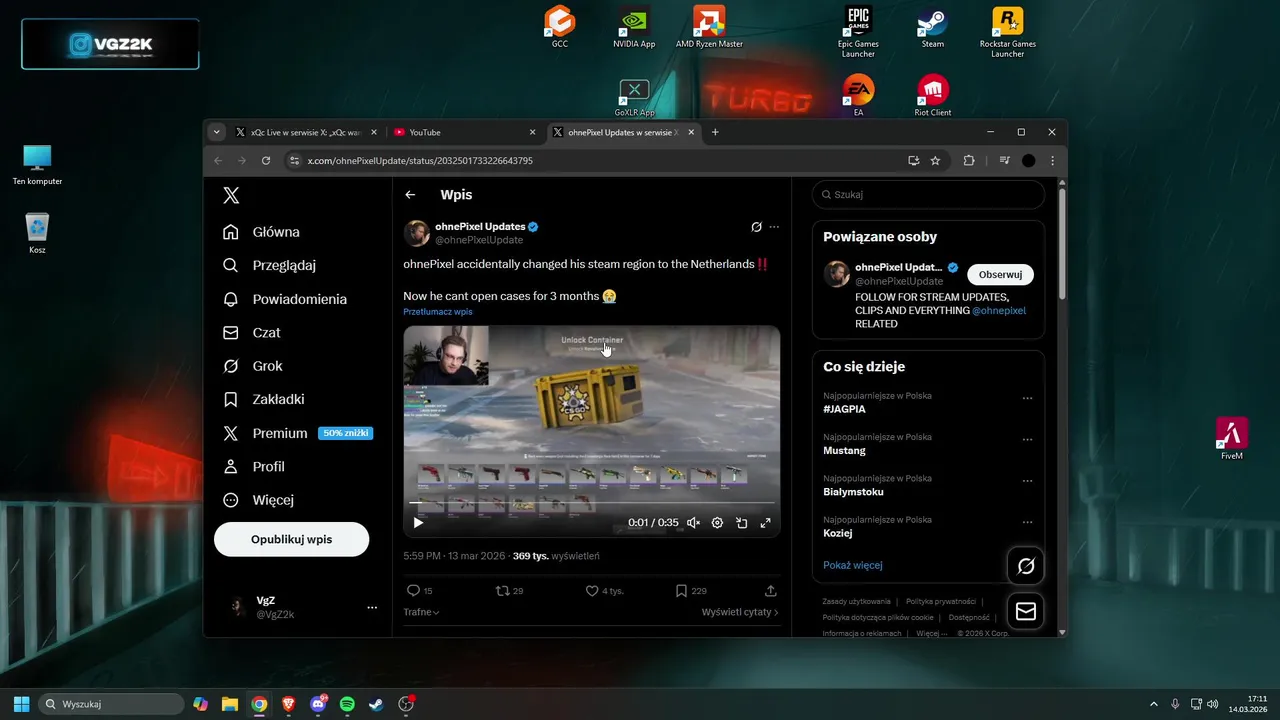1280x720 pixels.
Task: Unmute the video with the speaker icon
Action: (693, 522)
